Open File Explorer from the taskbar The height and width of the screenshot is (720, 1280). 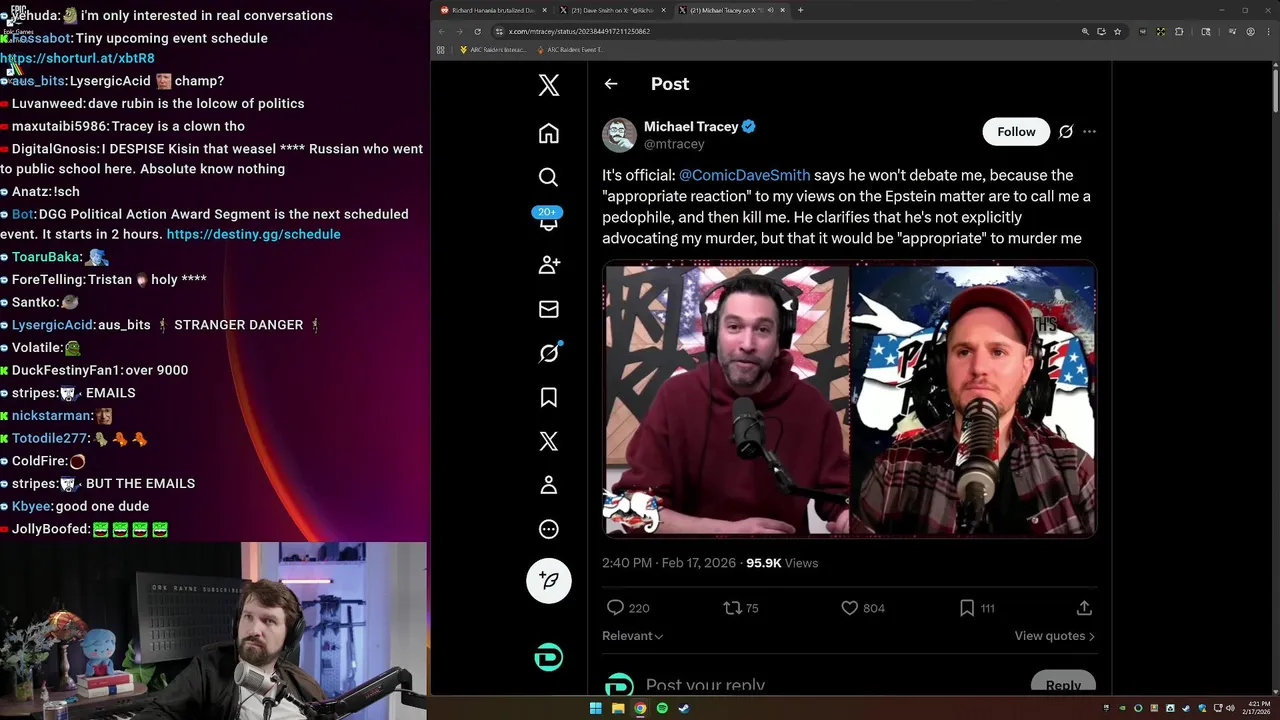point(618,708)
